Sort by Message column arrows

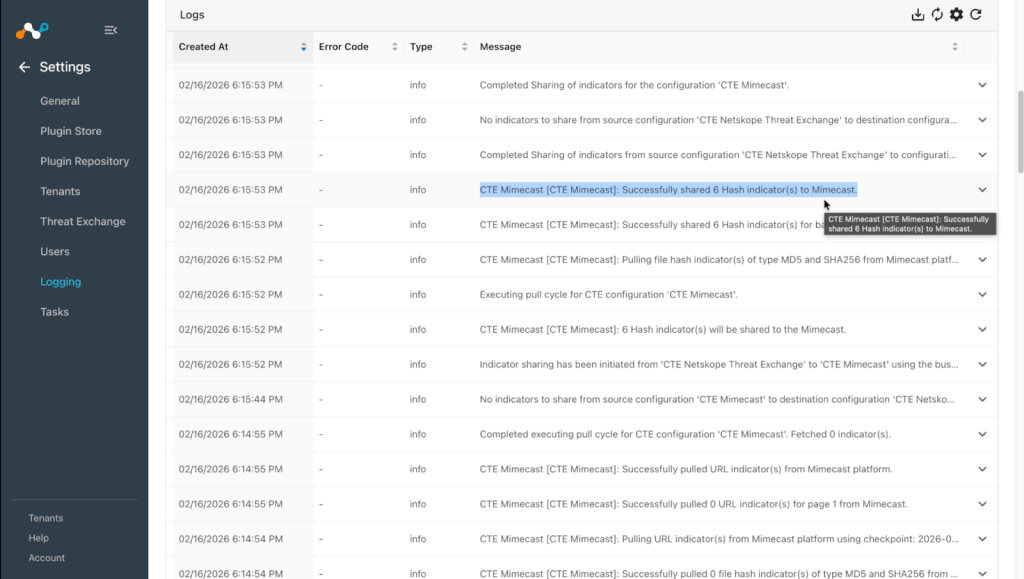(955, 47)
